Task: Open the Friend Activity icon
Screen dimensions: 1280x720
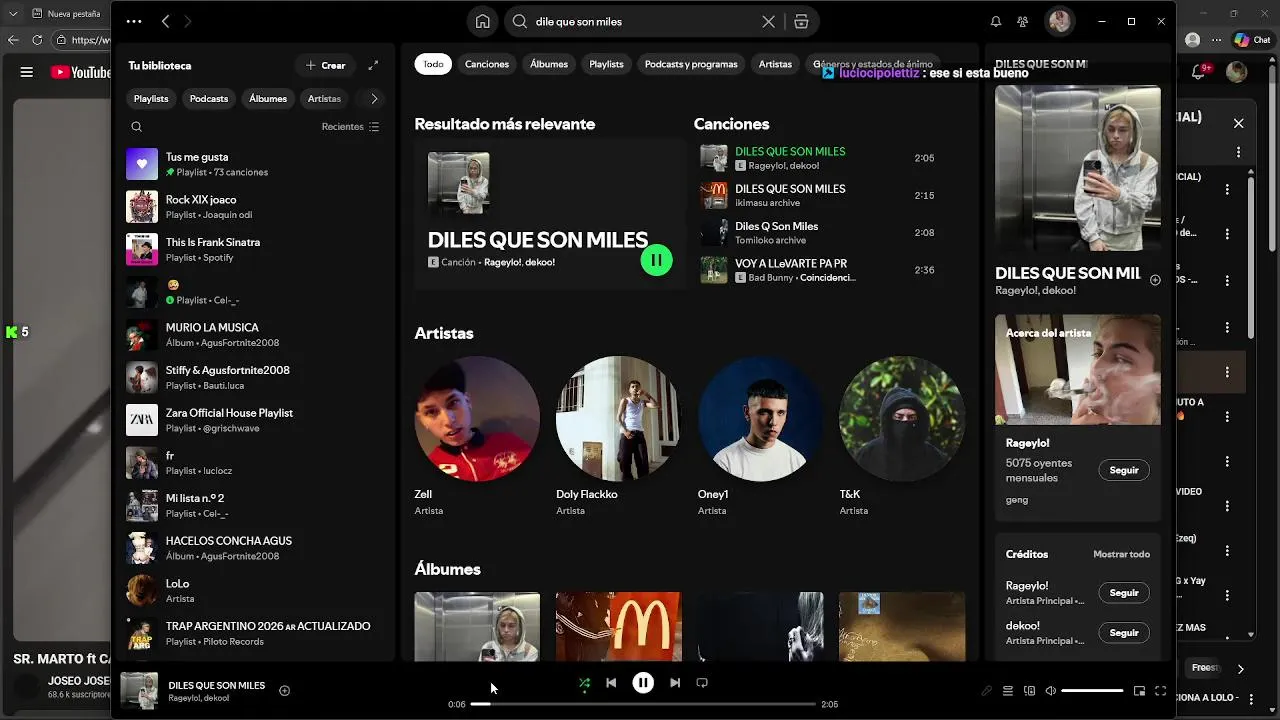Action: 1022,21
